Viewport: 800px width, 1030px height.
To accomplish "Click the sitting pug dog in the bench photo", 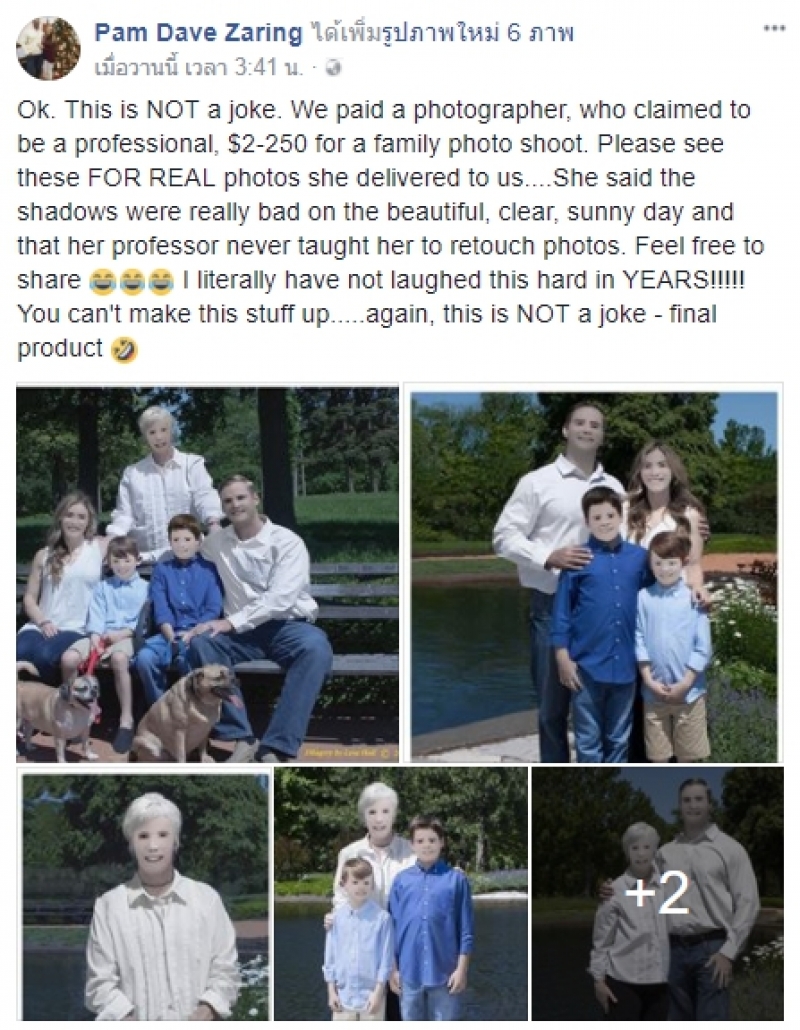I will 185,710.
